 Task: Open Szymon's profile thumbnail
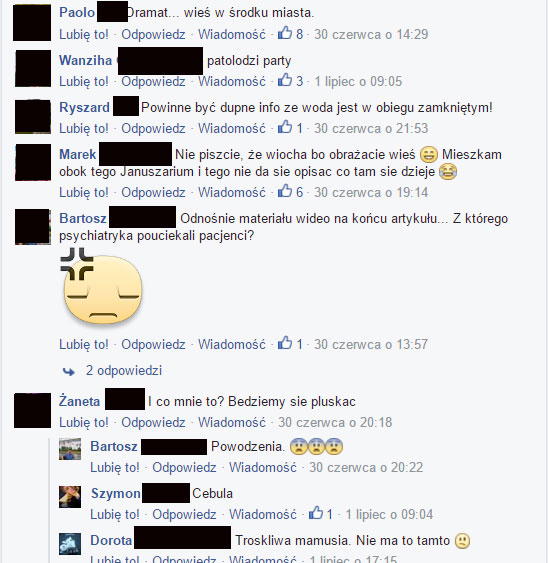pyautogui.click(x=70, y=497)
